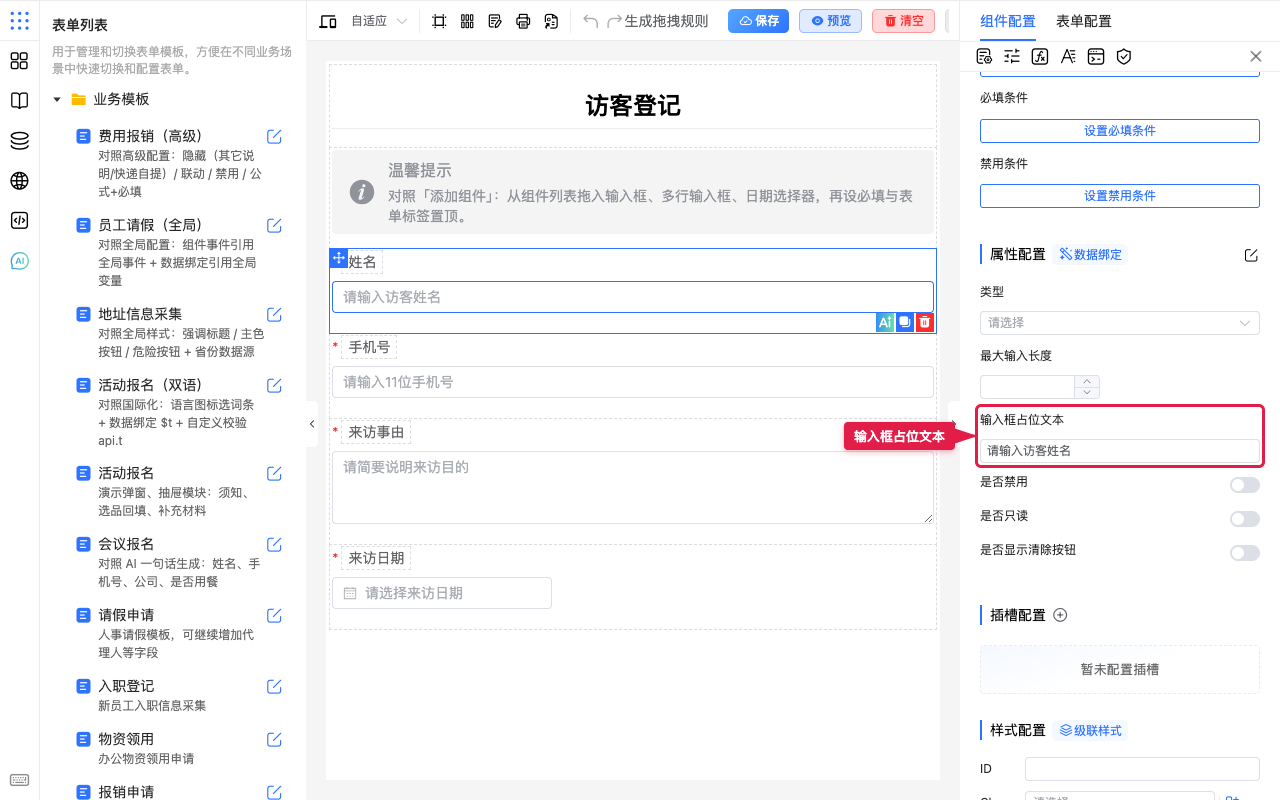Switch to 组件配置 tab
Screen dimensions: 1280x800
(x=1008, y=21)
